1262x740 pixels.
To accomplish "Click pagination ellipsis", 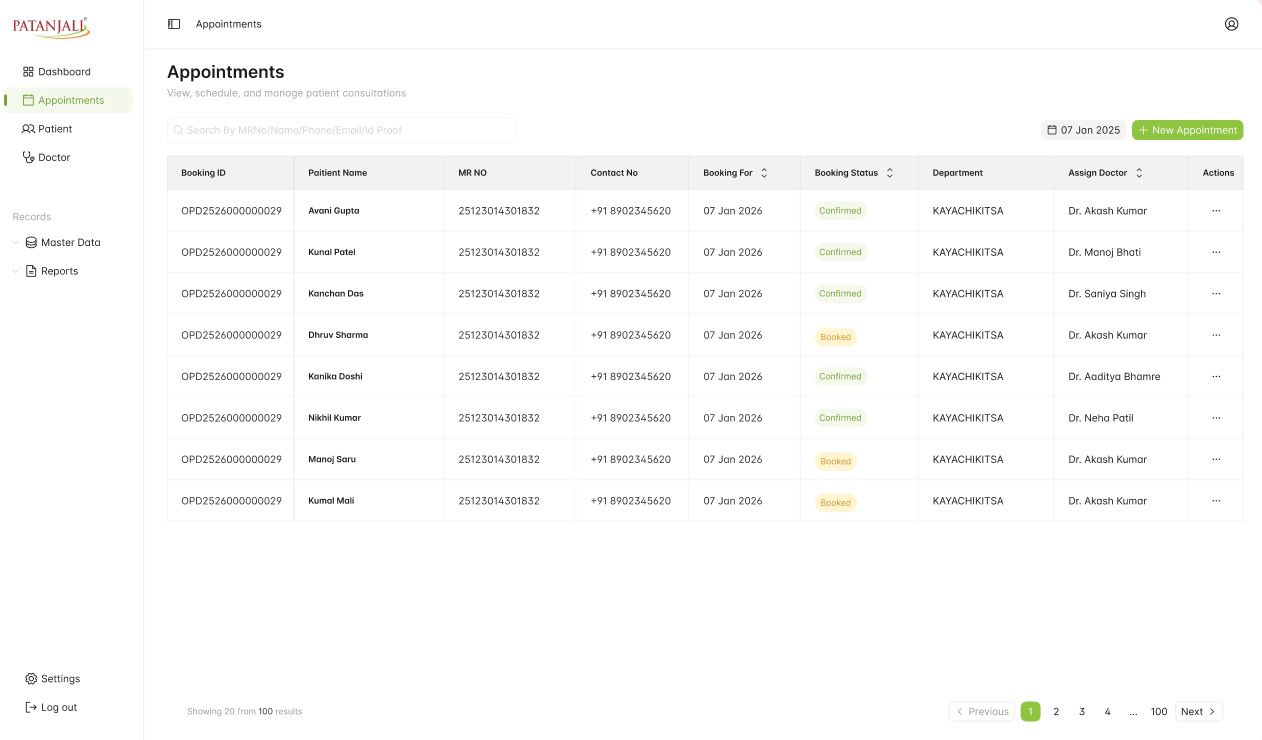I will (1133, 712).
